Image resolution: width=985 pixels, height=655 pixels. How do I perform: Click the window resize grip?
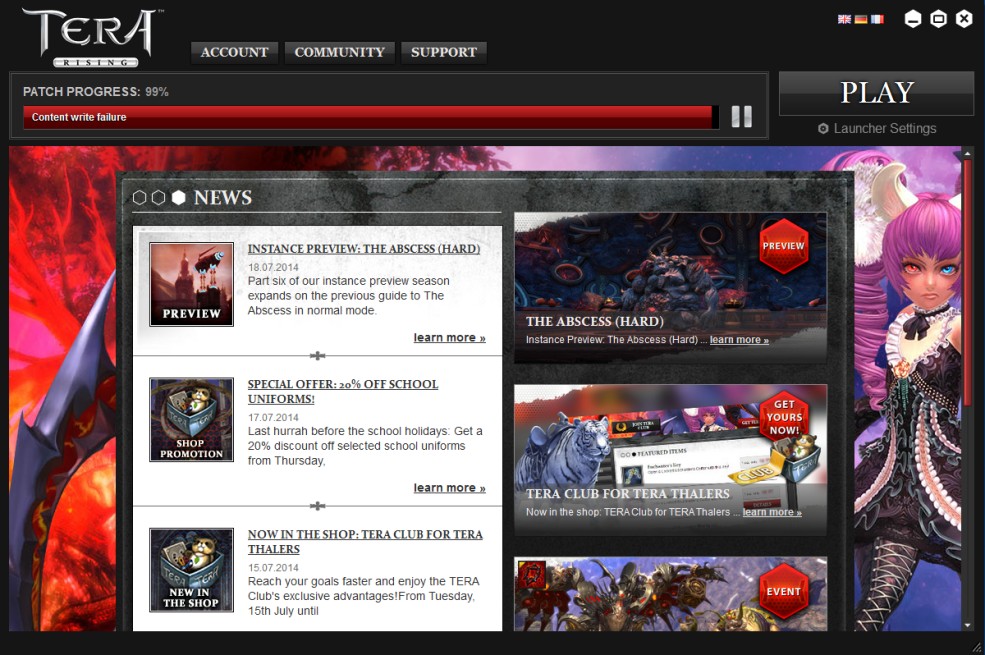coord(977,647)
